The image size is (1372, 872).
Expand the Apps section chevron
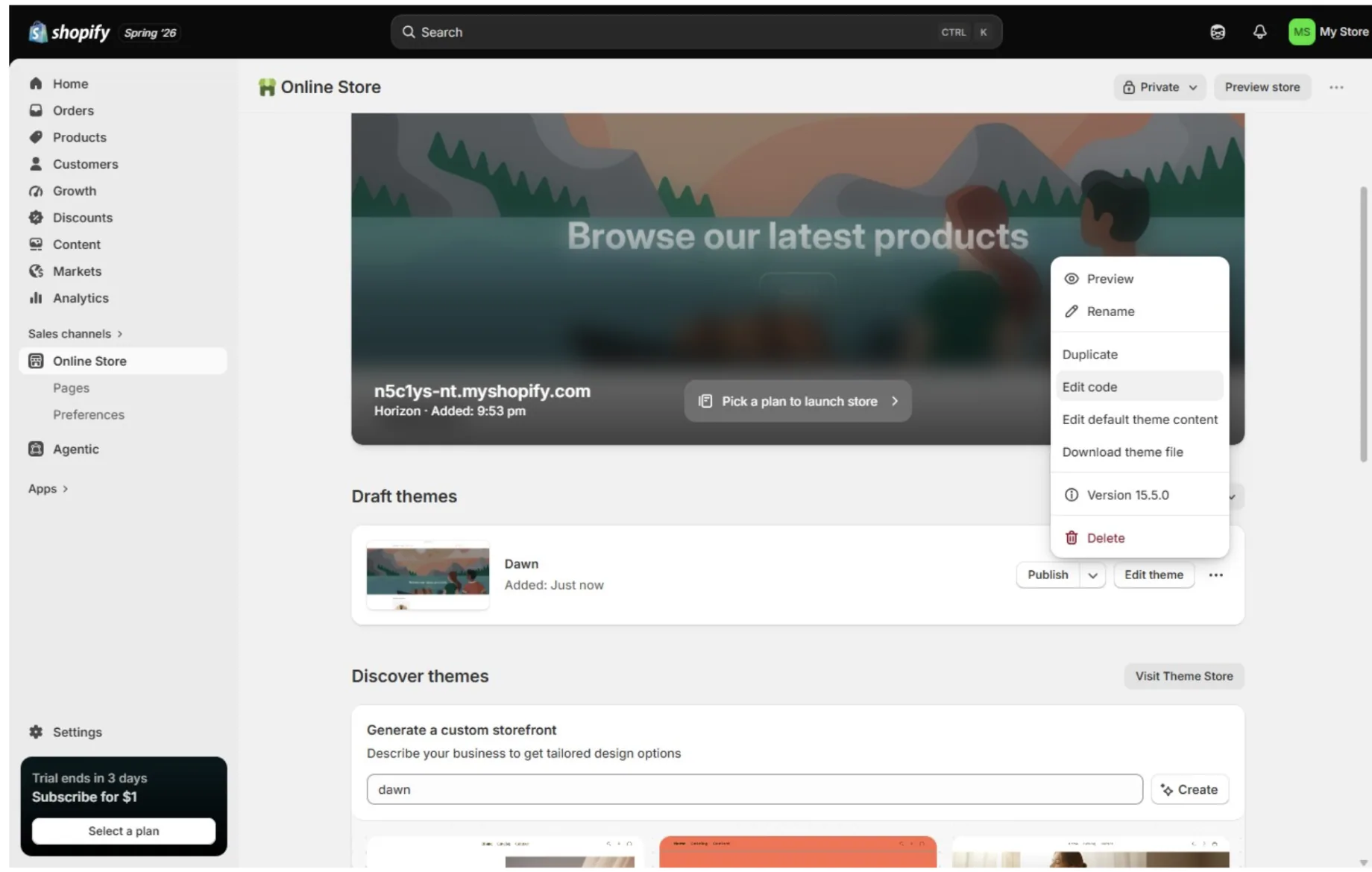tap(66, 489)
